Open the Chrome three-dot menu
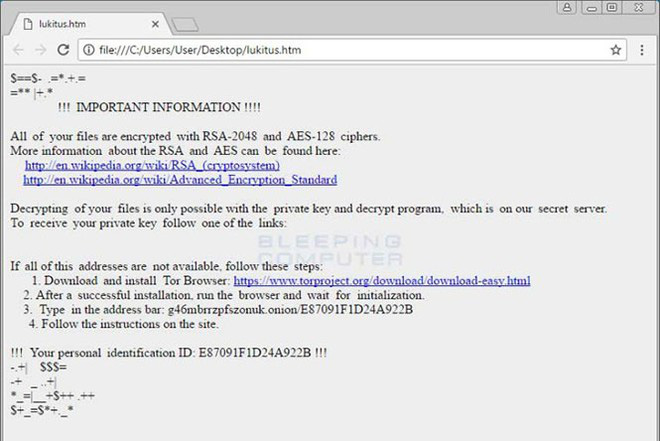660x441 pixels. (x=642, y=49)
